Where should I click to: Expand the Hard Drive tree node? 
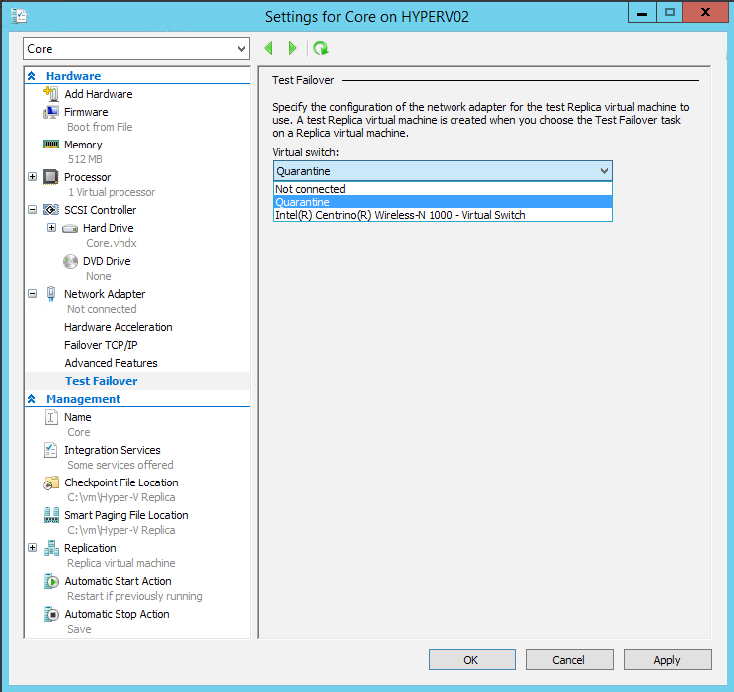coord(51,228)
